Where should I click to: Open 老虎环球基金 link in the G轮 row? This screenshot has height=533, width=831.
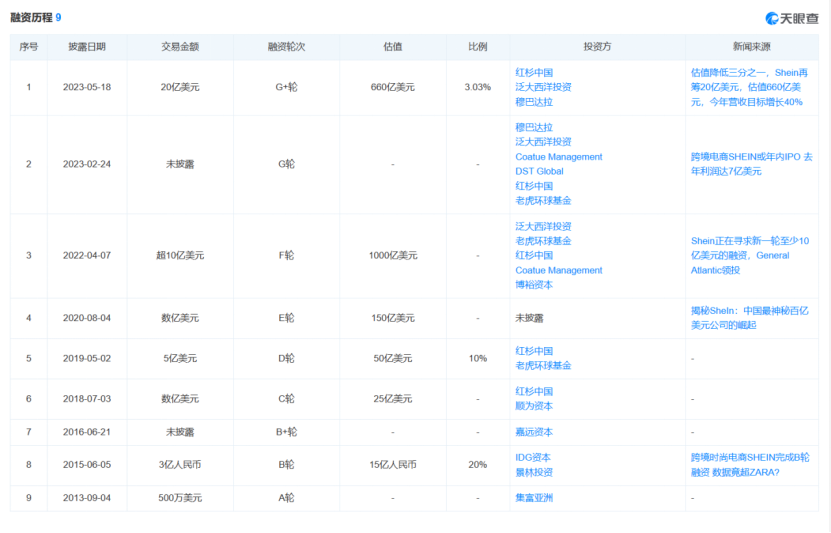pos(543,200)
